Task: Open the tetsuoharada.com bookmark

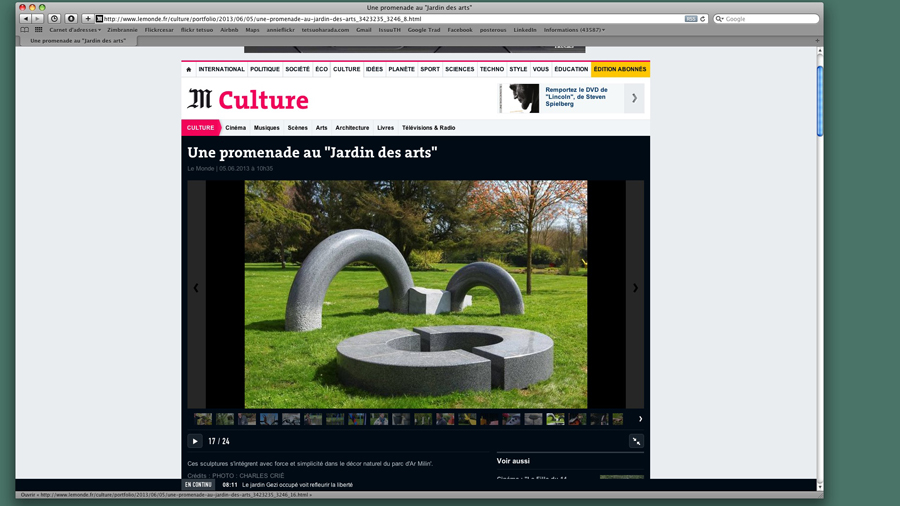Action: point(325,30)
